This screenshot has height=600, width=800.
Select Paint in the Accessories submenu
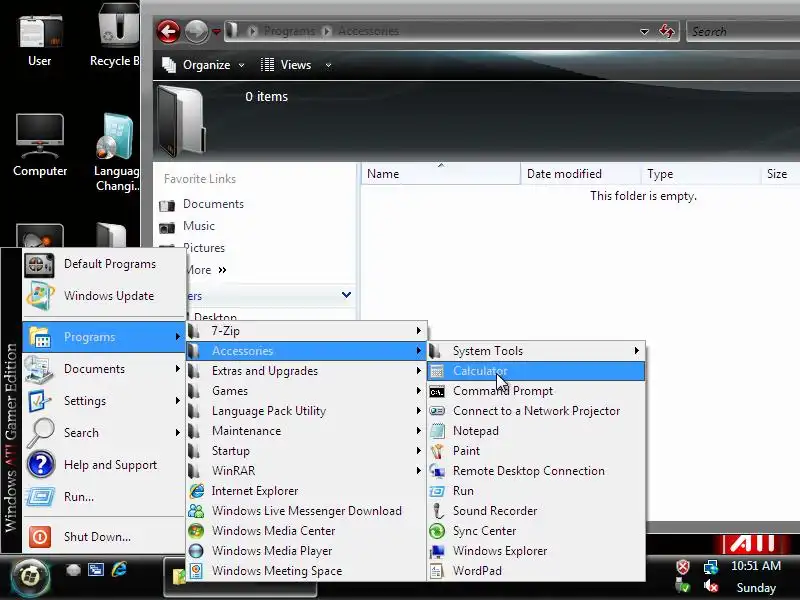(536, 451)
